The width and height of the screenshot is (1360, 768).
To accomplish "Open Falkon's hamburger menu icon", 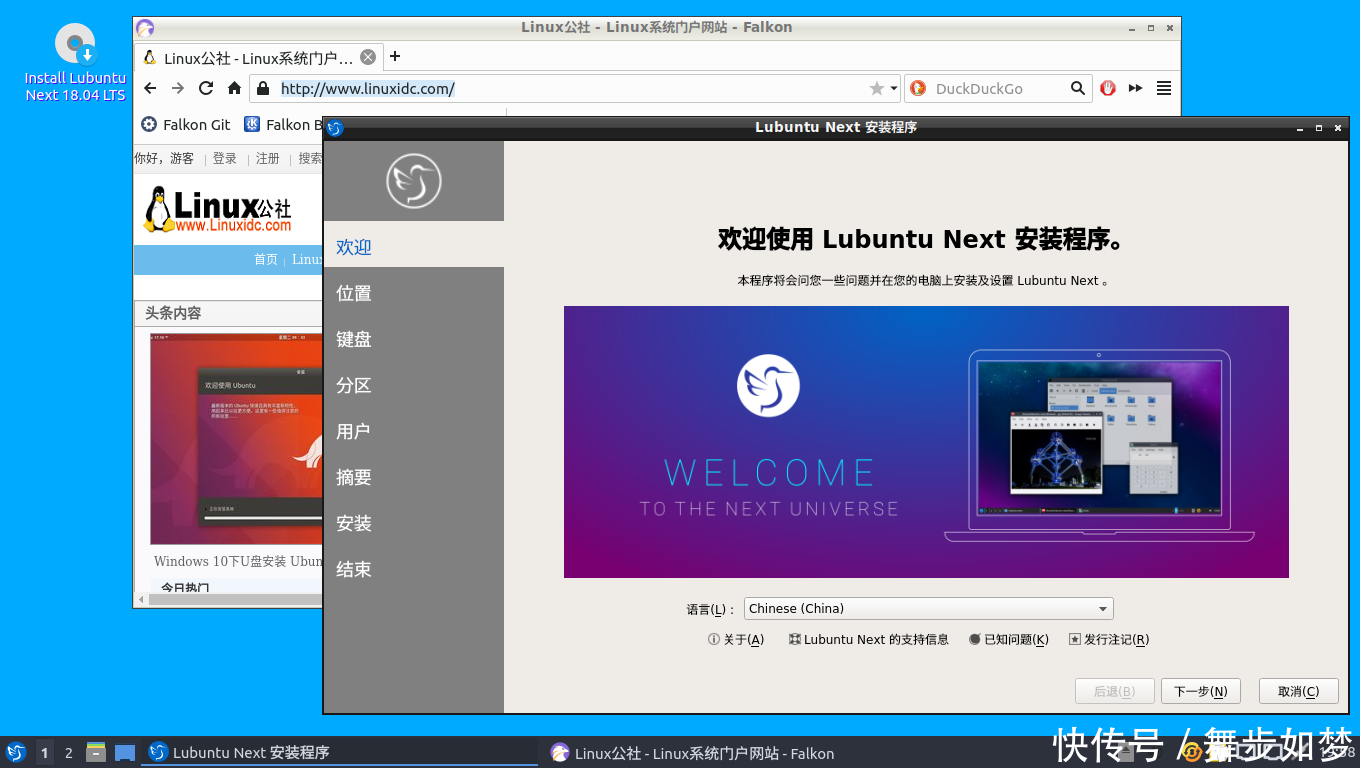I will (1163, 88).
